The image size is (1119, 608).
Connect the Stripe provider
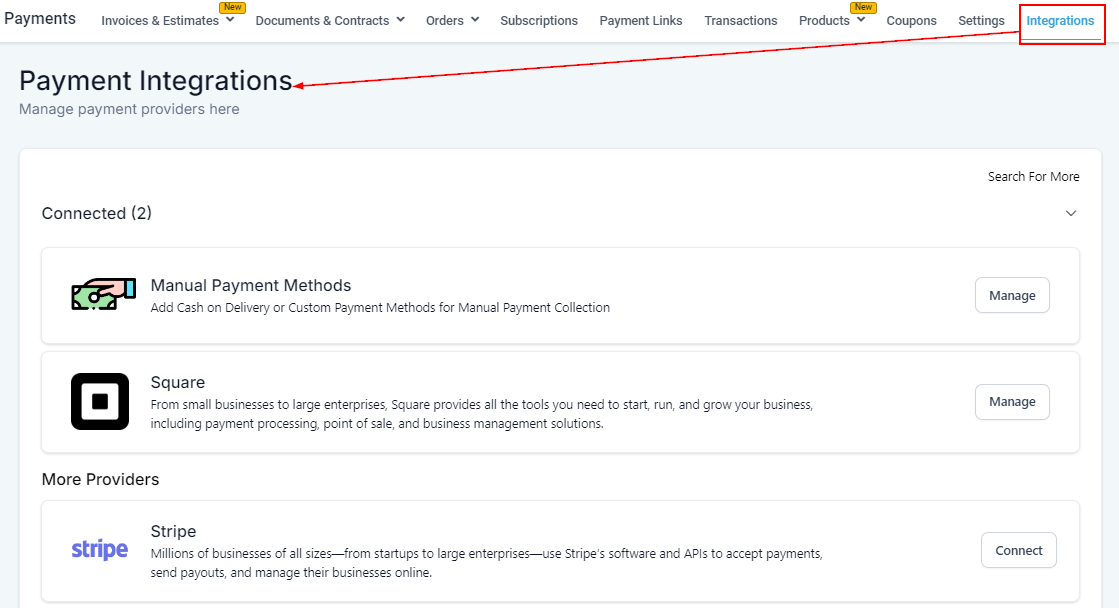(1018, 550)
